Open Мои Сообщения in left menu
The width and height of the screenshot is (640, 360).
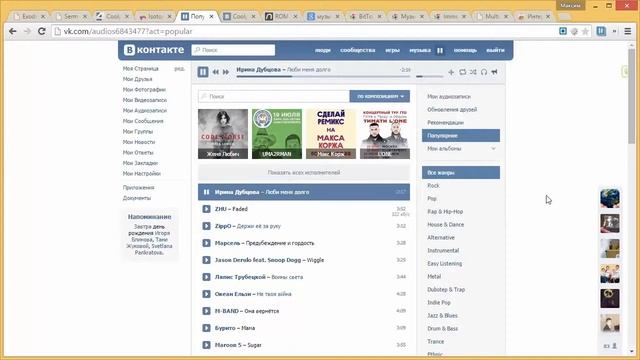[x=143, y=121]
